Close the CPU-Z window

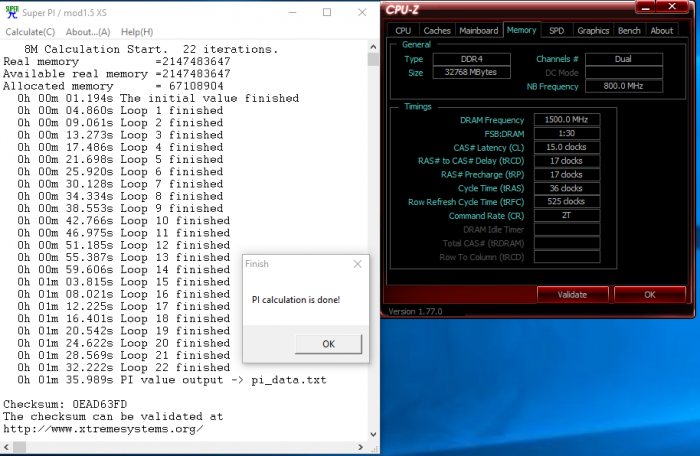point(672,7)
